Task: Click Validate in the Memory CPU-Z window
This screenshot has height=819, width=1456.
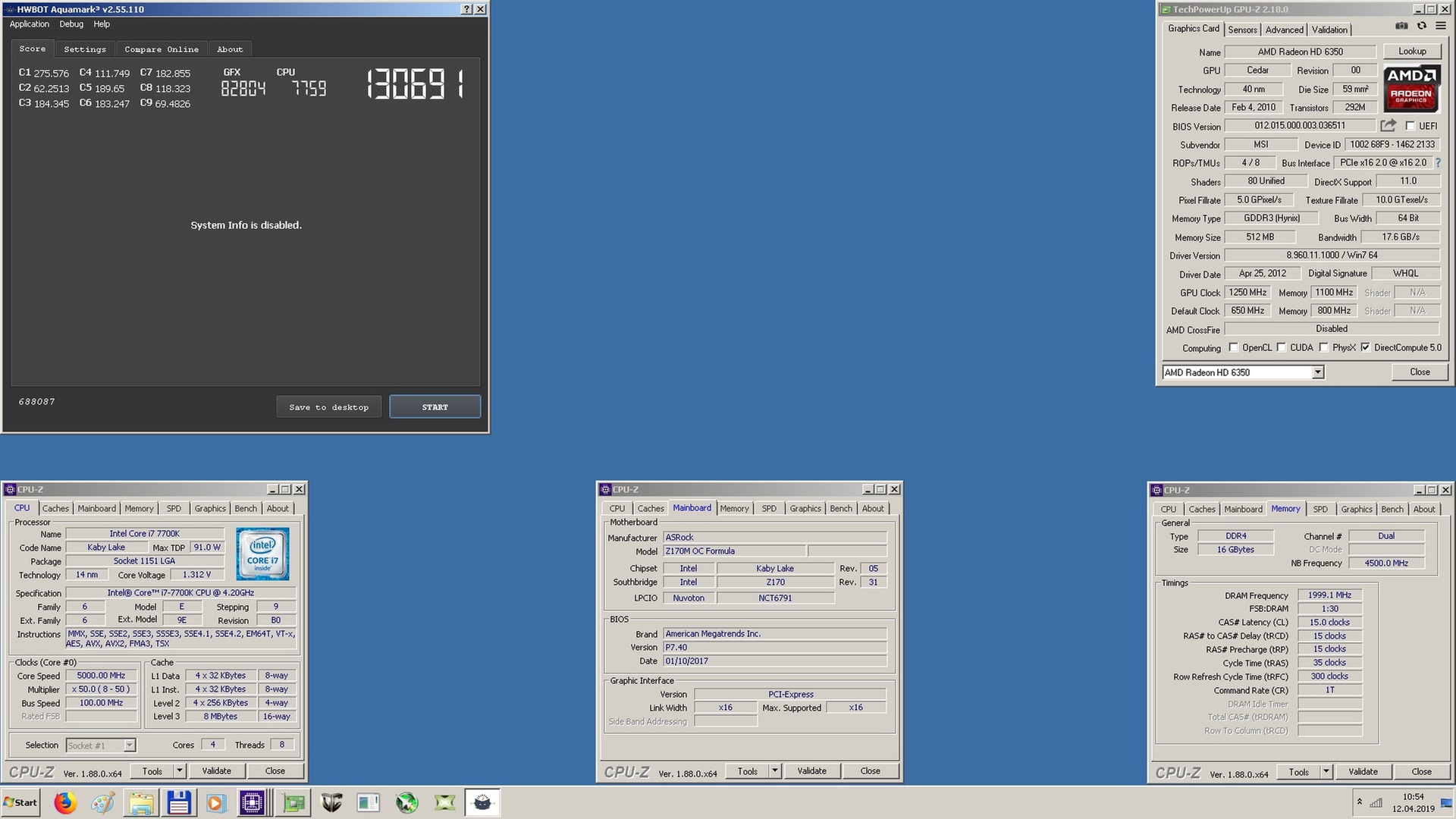Action: point(1363,771)
